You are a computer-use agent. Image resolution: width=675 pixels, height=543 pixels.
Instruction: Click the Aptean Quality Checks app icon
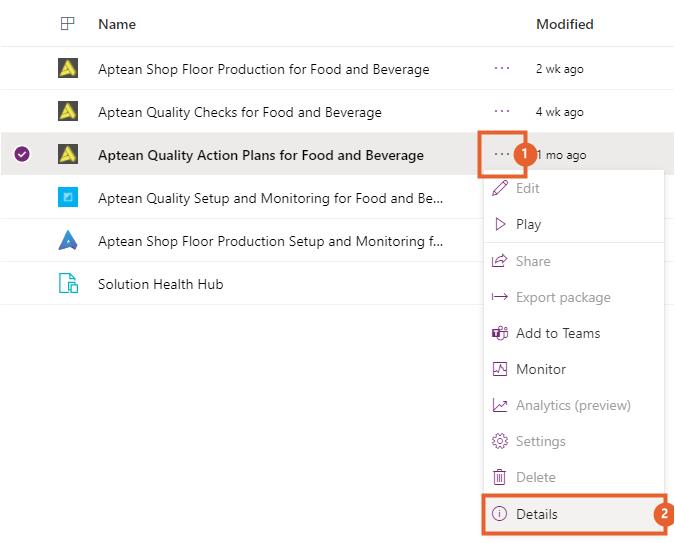(x=67, y=112)
